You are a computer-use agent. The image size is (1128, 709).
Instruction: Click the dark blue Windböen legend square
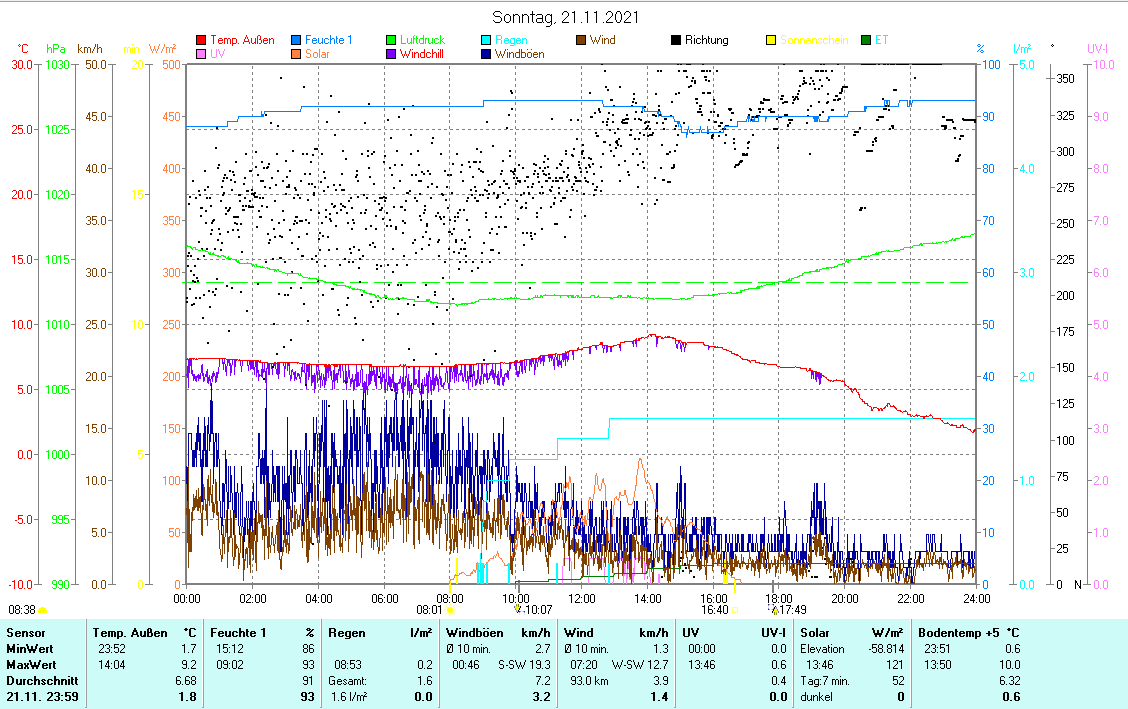tap(486, 55)
